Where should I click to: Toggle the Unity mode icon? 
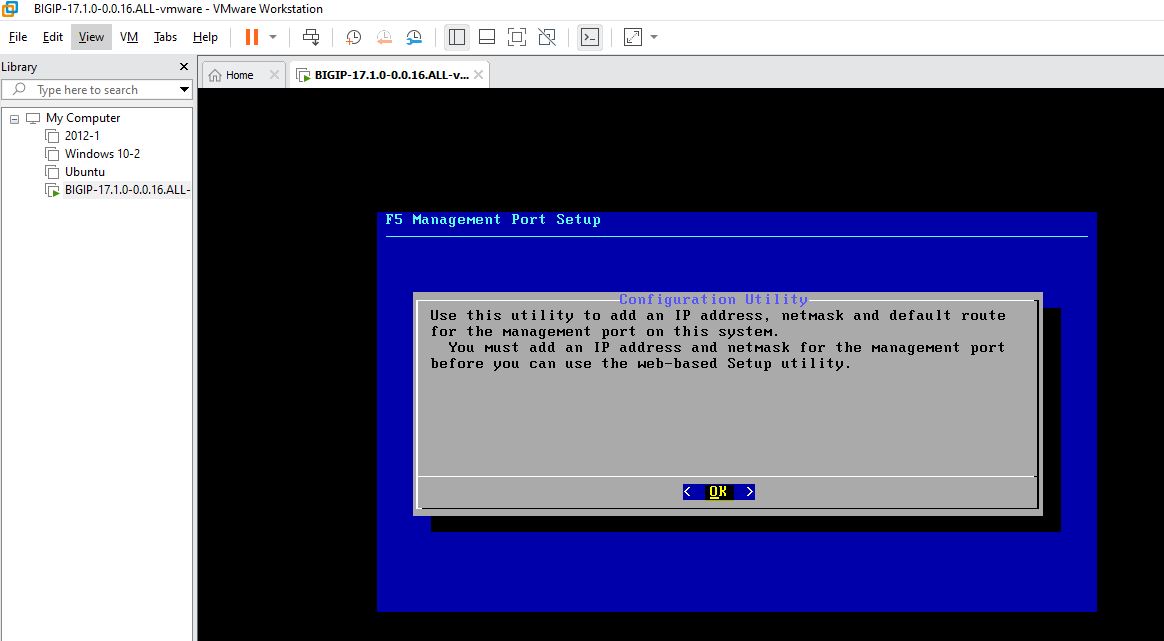point(547,37)
